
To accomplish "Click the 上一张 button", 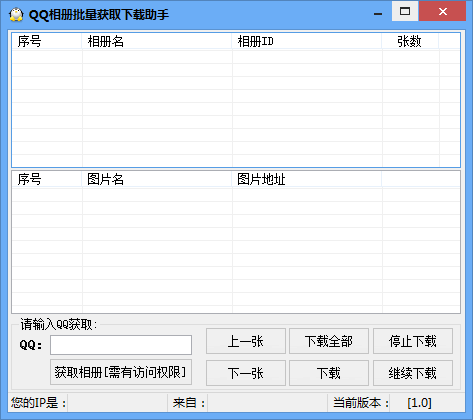I will (246, 341).
